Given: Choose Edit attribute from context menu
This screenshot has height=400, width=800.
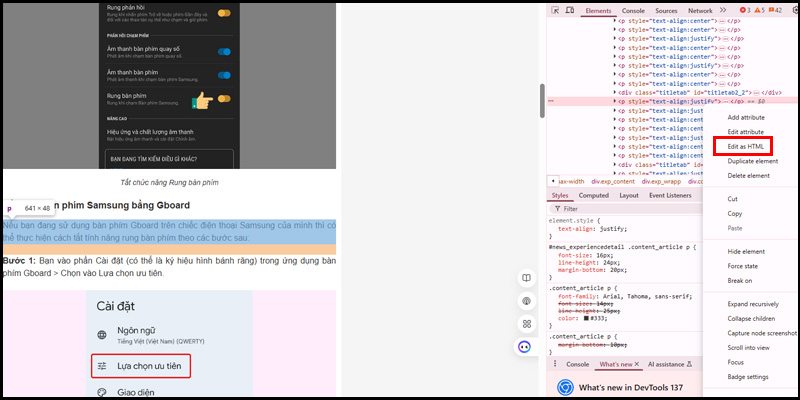Looking at the screenshot, I should point(745,132).
